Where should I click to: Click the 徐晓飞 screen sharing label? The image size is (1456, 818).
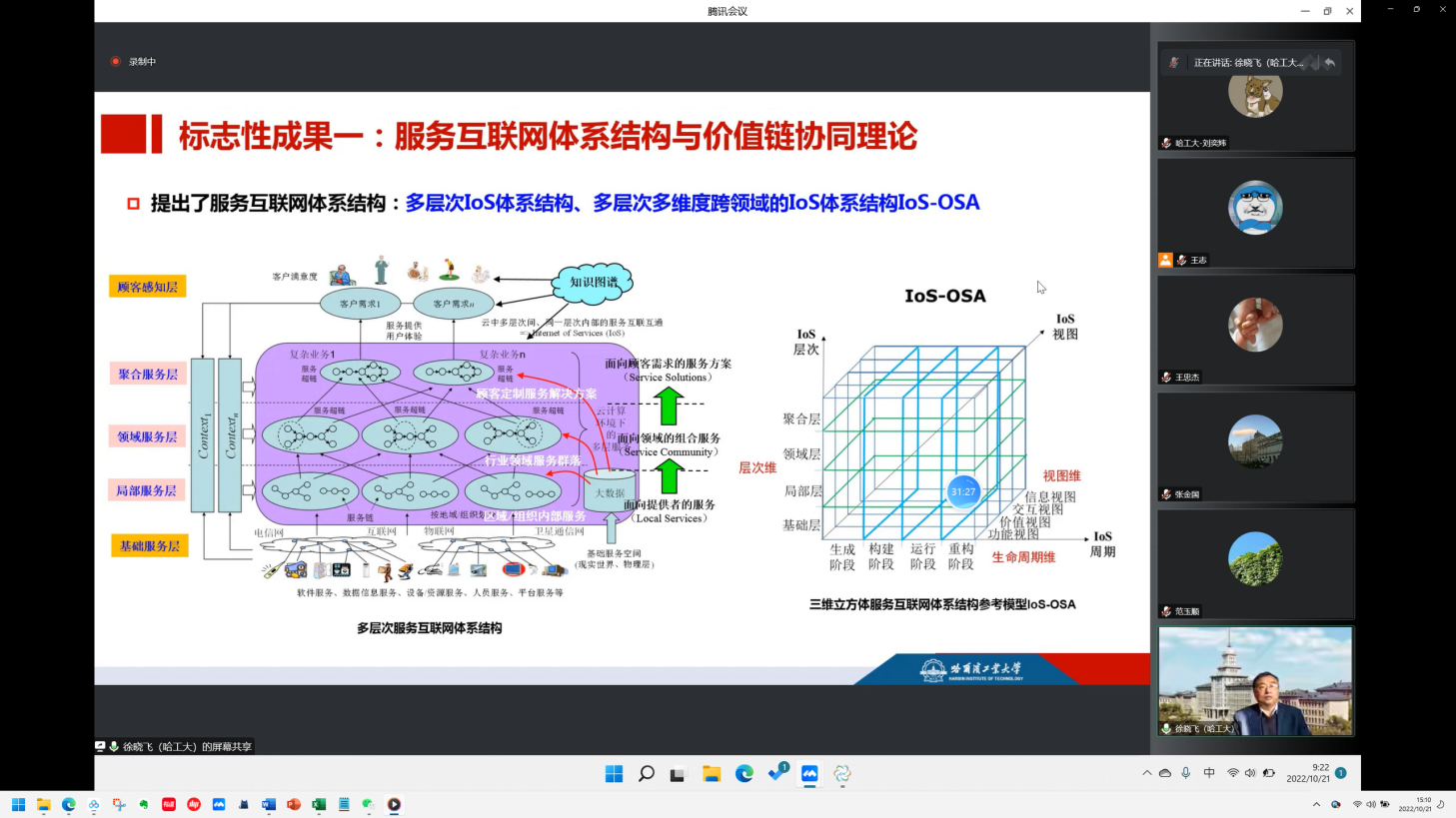pos(178,746)
